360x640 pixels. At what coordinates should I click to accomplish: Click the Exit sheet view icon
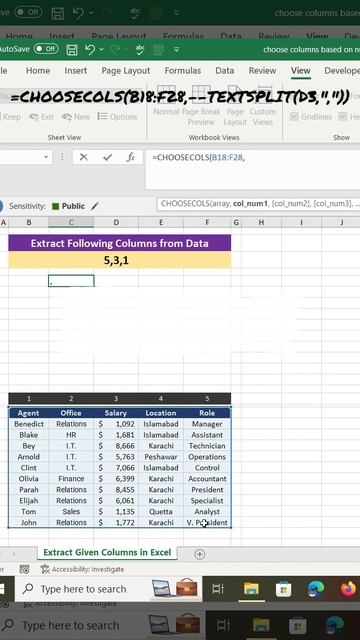pyautogui.click(x=41, y=117)
